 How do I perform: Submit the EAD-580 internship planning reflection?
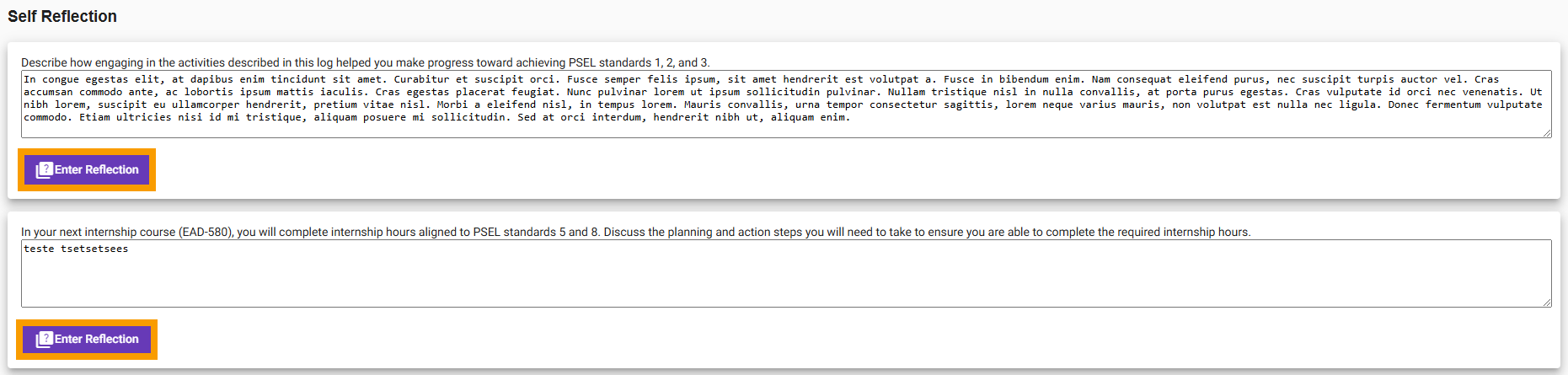pyautogui.click(x=87, y=339)
